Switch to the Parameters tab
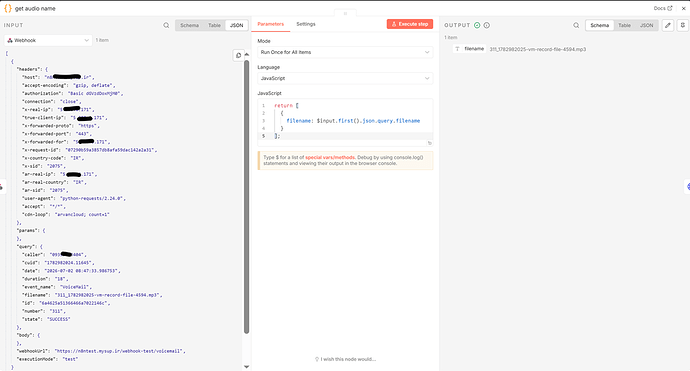Screen dimensions: 690x371 [271, 24]
